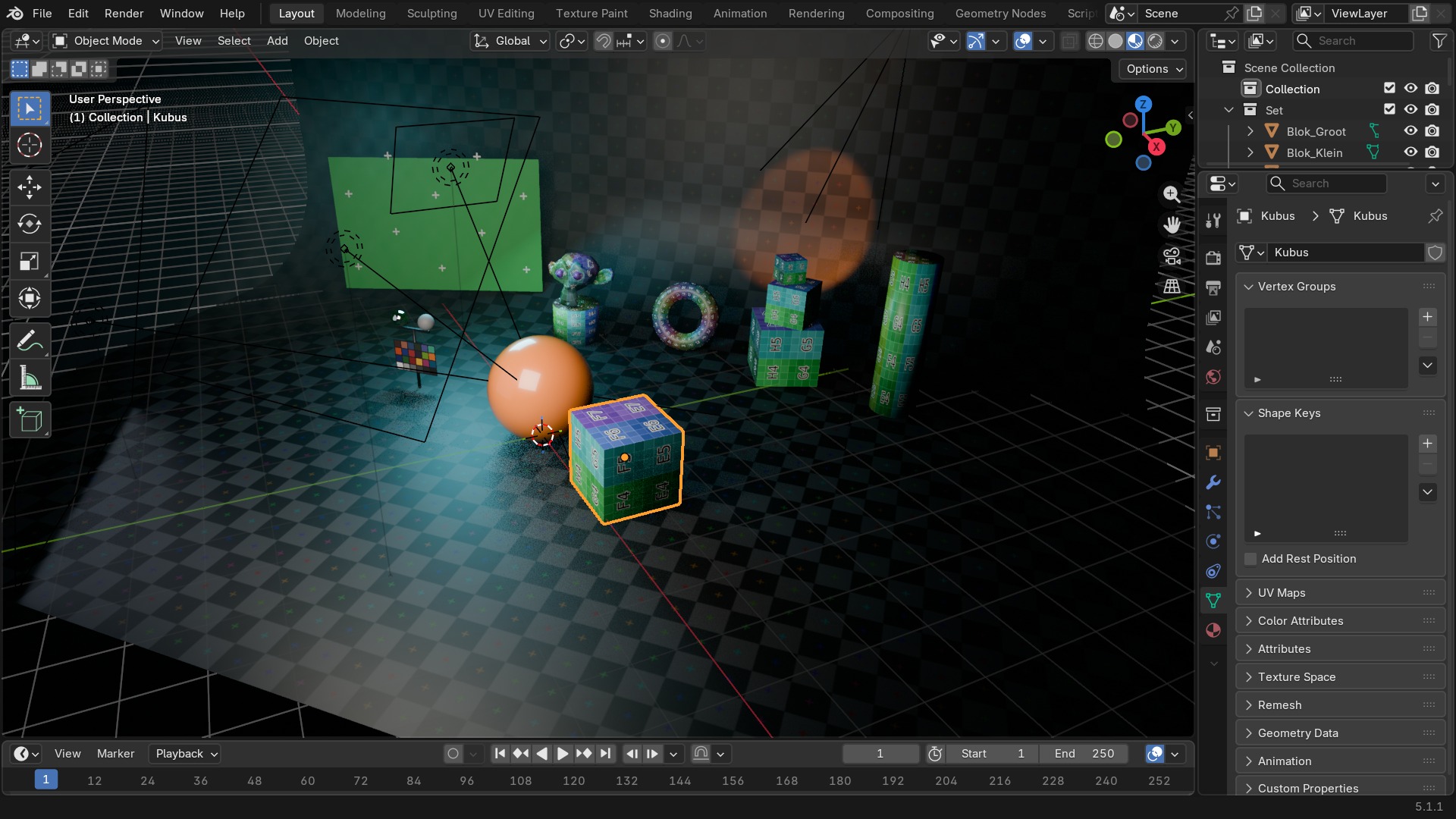
Task: Open the World properties tab
Action: pos(1213,377)
